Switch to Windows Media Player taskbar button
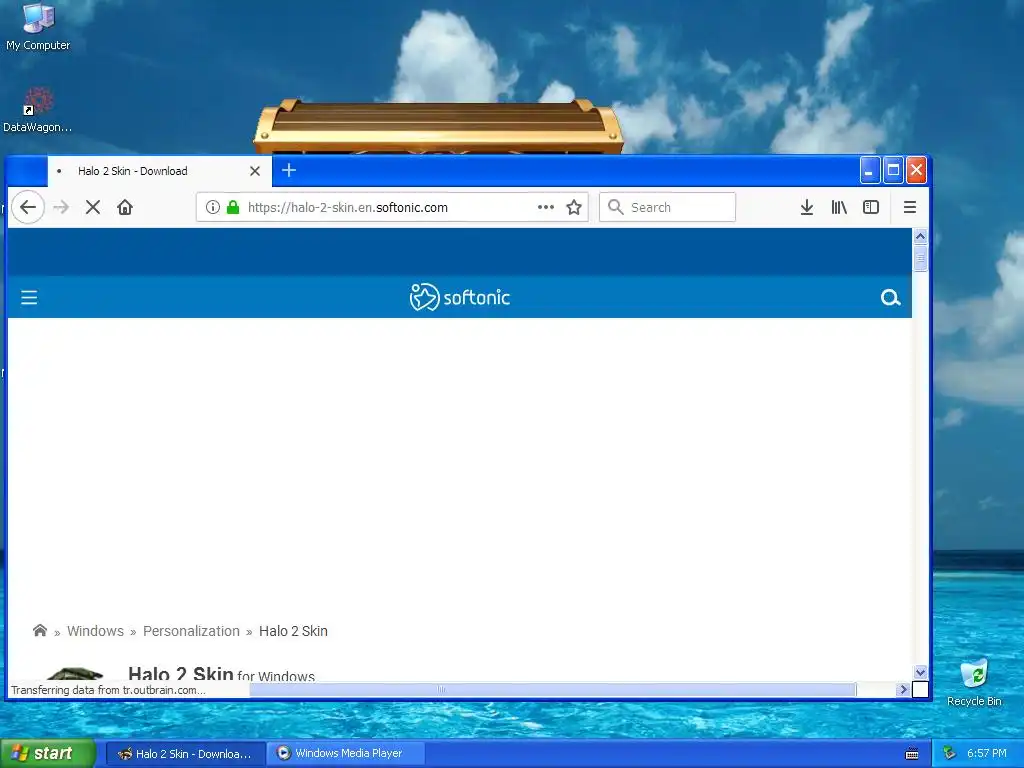This screenshot has width=1024, height=768. pyautogui.click(x=346, y=754)
